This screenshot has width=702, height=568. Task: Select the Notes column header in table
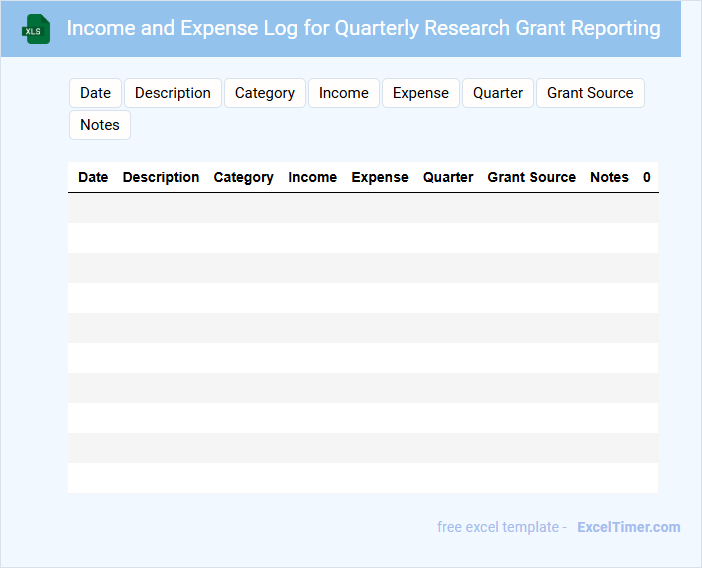[609, 177]
